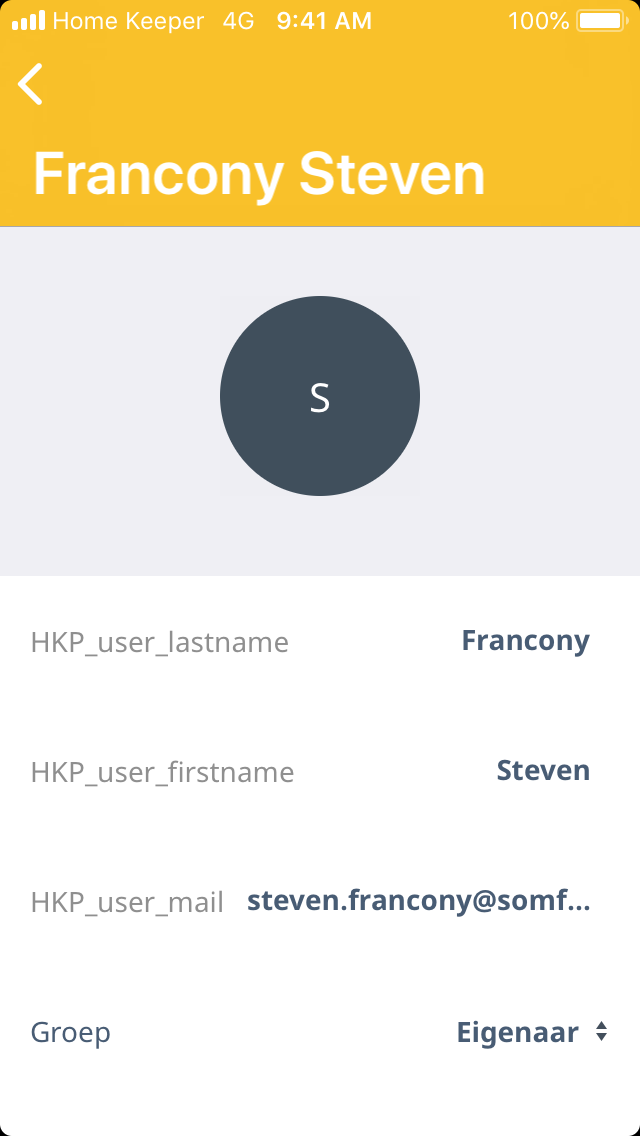Image resolution: width=640 pixels, height=1136 pixels.
Task: Tap the Francony Steven page title
Action: 259,174
